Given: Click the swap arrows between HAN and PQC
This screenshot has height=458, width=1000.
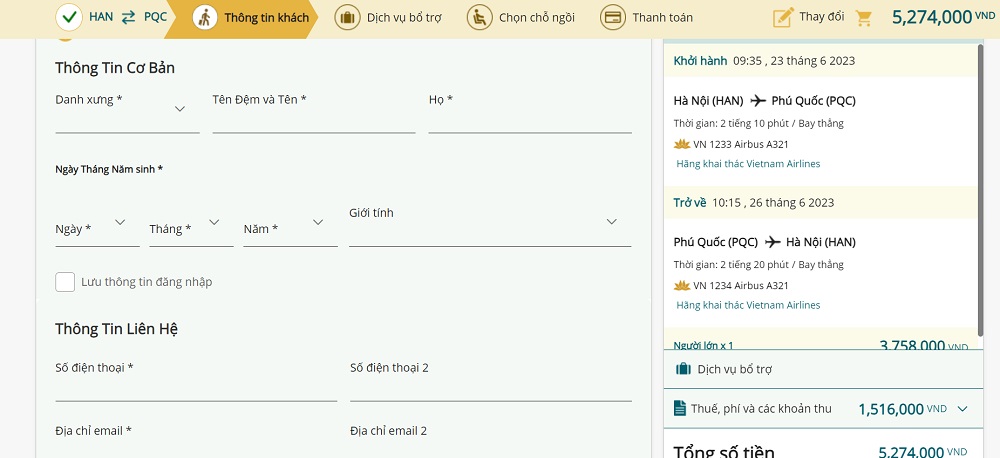Looking at the screenshot, I should [128, 17].
